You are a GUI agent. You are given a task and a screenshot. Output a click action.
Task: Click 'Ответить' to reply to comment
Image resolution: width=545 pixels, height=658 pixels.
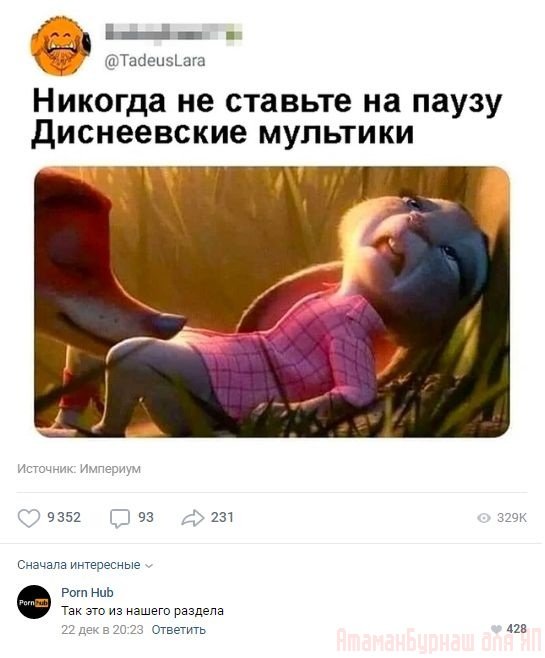click(x=179, y=629)
